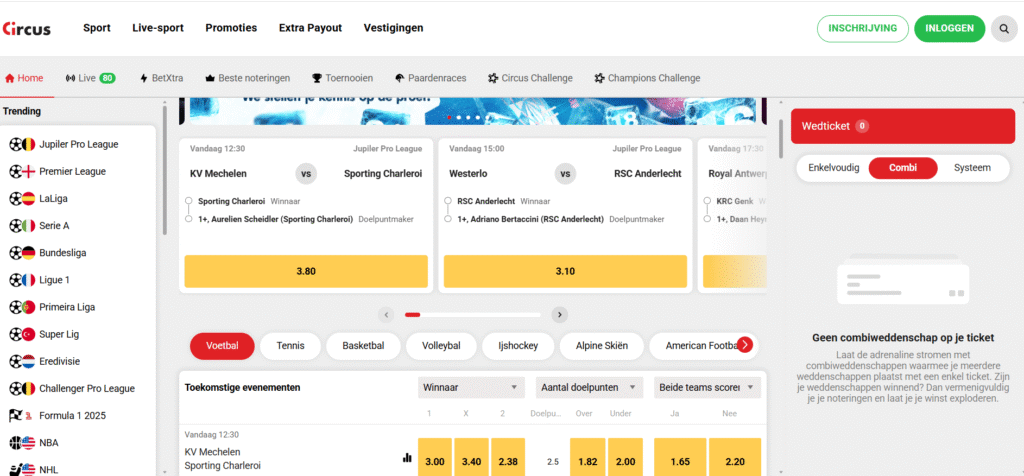Click the Serie A Italy flag icon
Screen dimensions: 1024x476
[x=29, y=226]
